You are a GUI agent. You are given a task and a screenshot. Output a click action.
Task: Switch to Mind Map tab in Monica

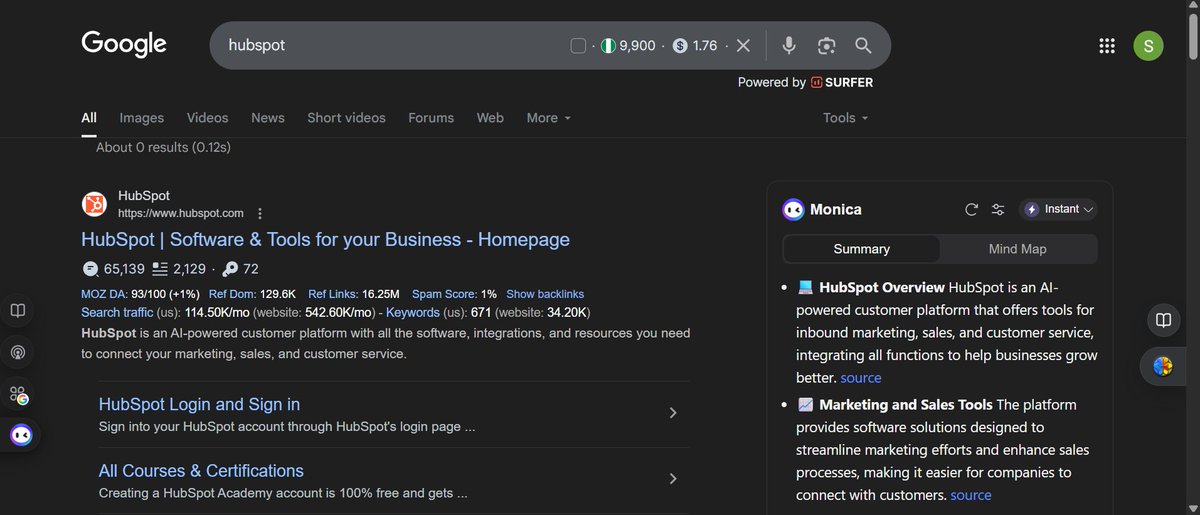pyautogui.click(x=1017, y=249)
